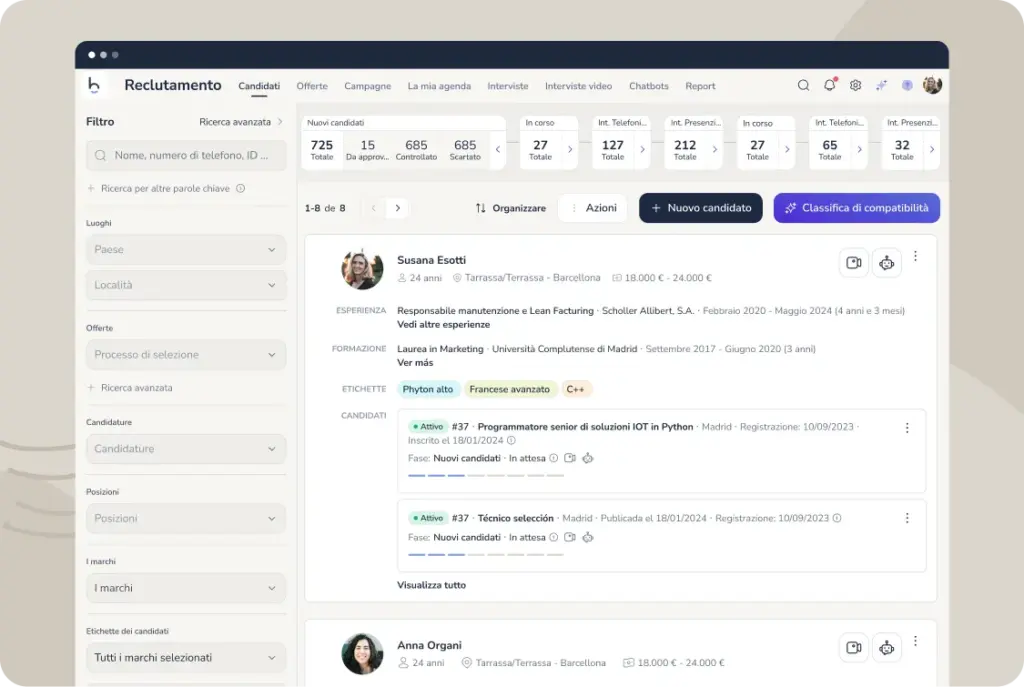Click Classifica di compatibilità button
Image resolution: width=1024 pixels, height=687 pixels.
pyautogui.click(x=856, y=208)
